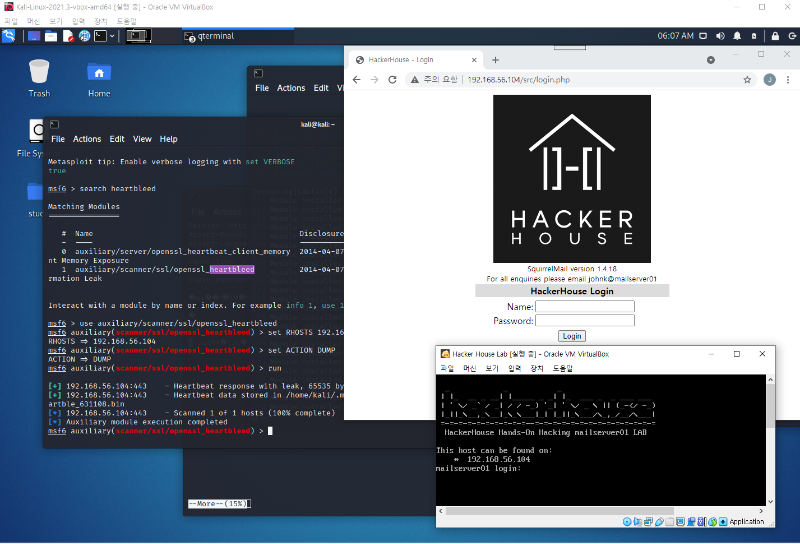Click the front msfconsole terminal window icon
This screenshot has height=544, width=800.
tap(55, 124)
